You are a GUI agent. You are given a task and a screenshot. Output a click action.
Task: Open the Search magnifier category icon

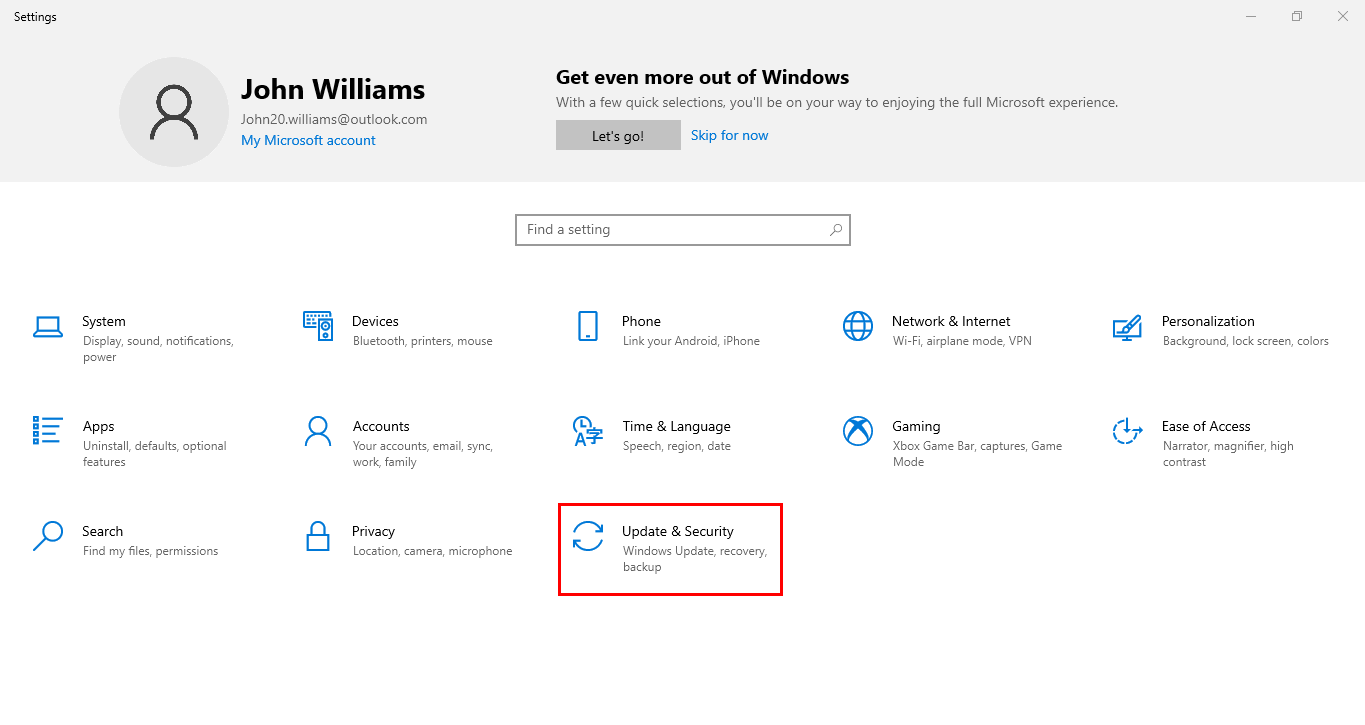tap(48, 536)
